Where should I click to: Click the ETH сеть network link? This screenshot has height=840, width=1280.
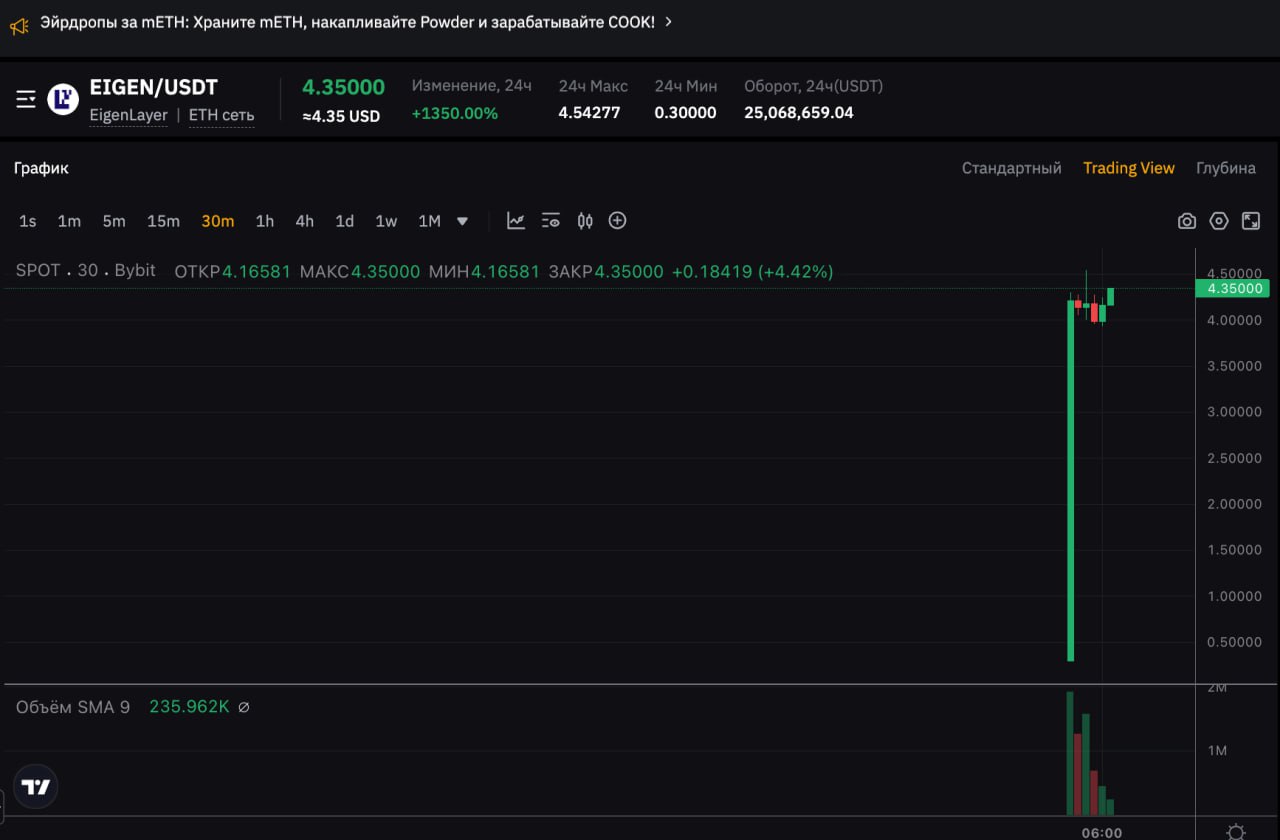click(222, 115)
